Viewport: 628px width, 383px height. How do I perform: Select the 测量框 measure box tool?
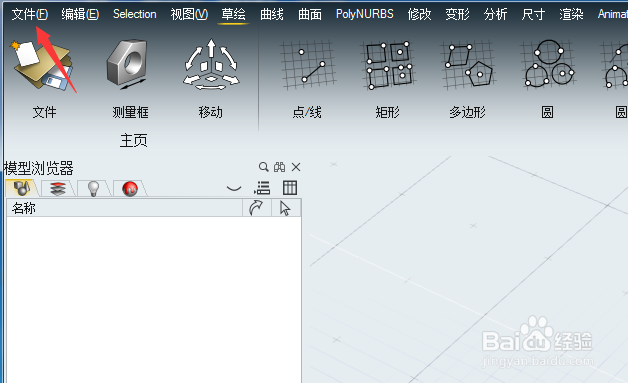[128, 64]
